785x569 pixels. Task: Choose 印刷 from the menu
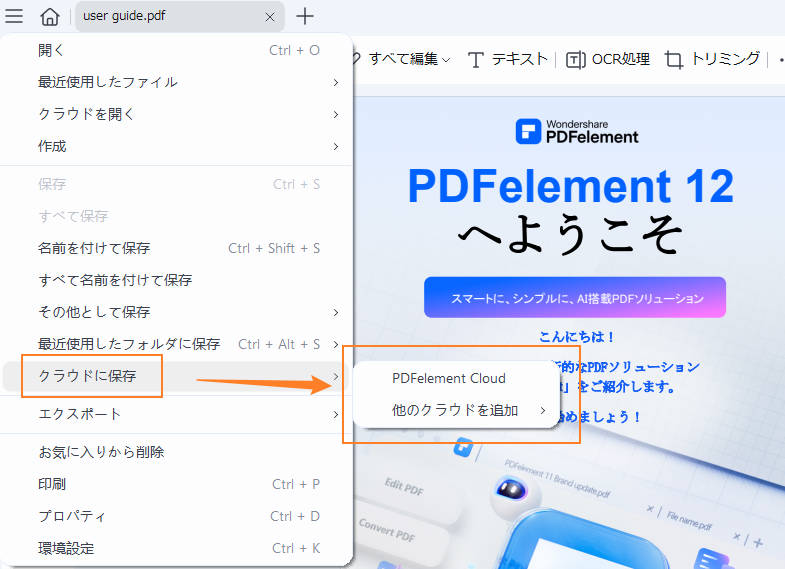[x=176, y=484]
